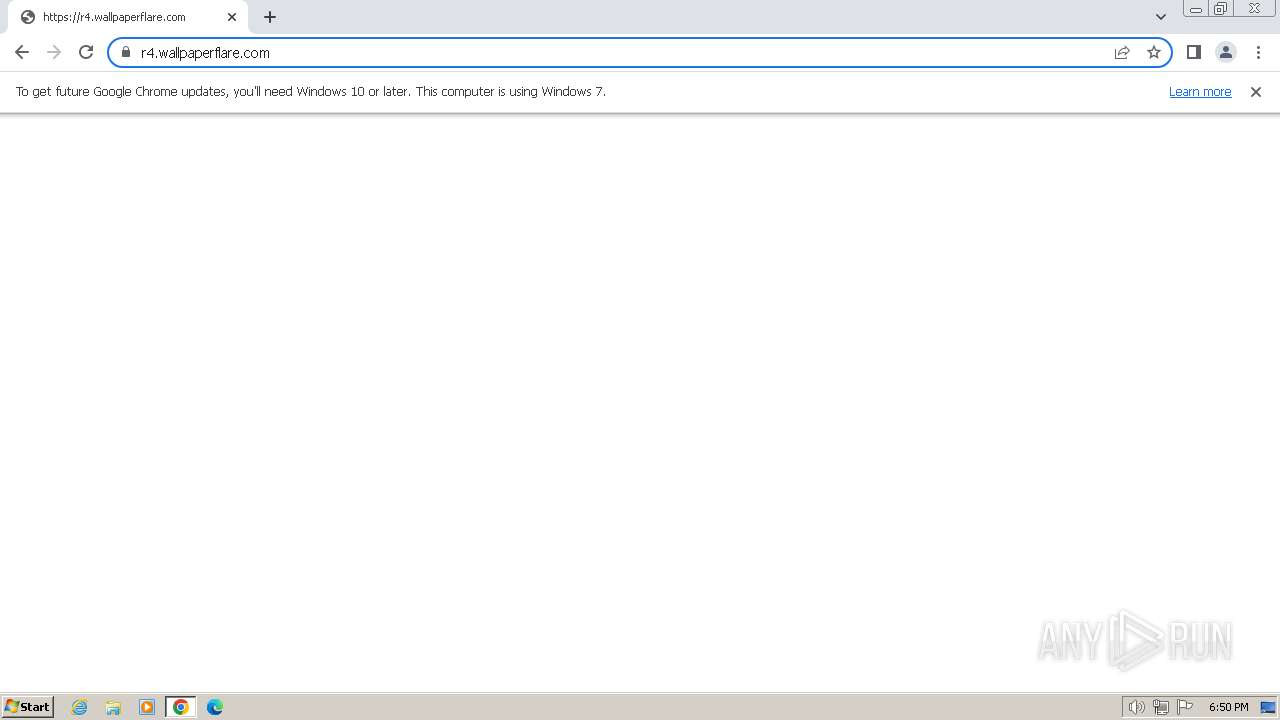1280x720 pixels.
Task: Follow the Learn more link
Action: coord(1200,91)
